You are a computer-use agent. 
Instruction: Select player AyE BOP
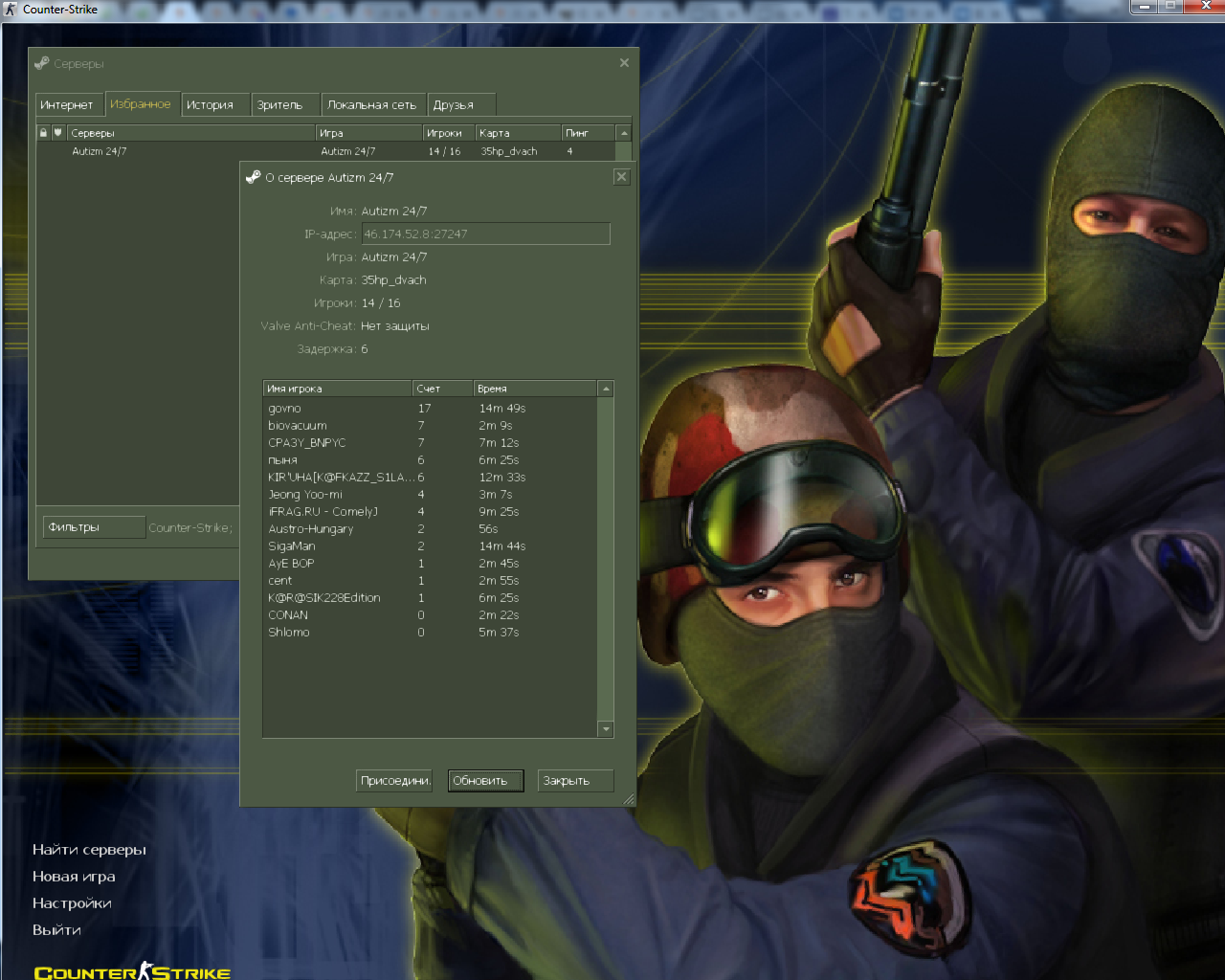pos(430,564)
